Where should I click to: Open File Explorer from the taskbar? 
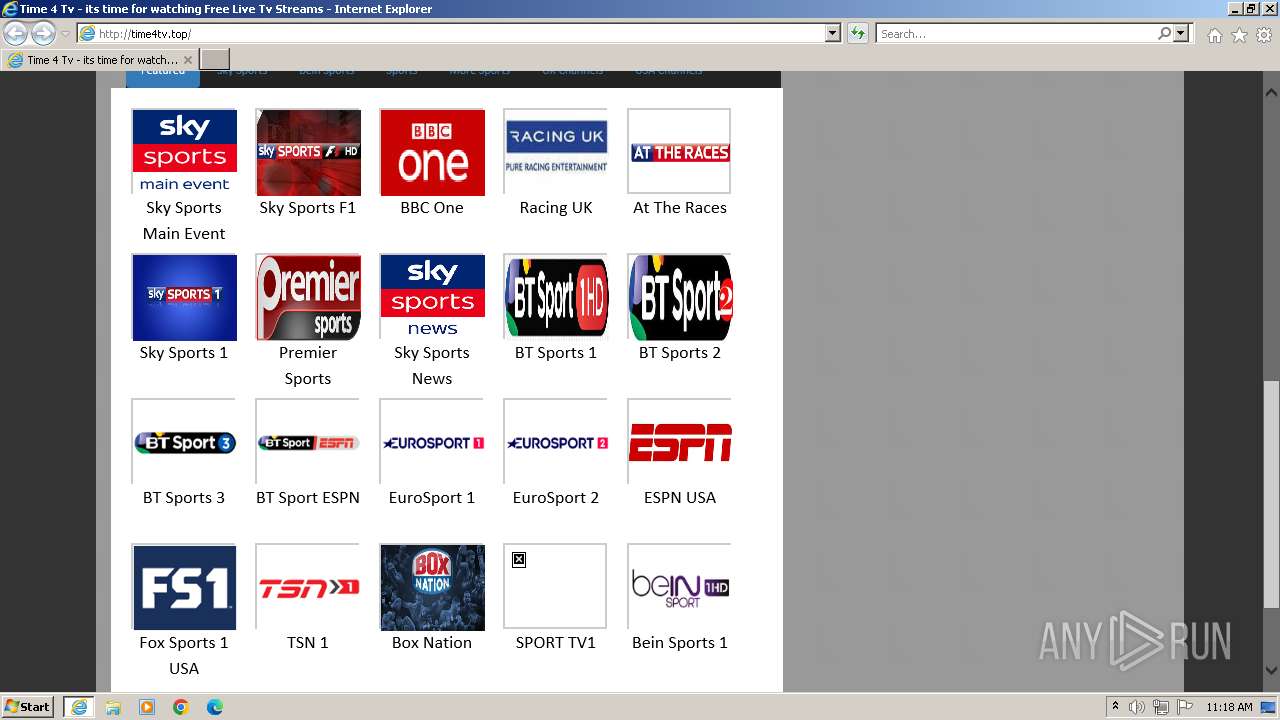[113, 707]
